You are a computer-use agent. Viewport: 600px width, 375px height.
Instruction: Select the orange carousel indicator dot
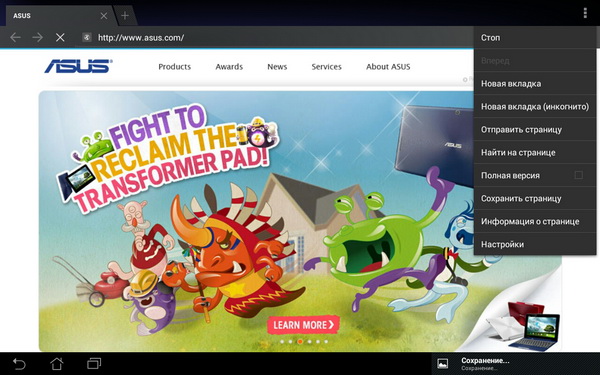[x=300, y=341]
